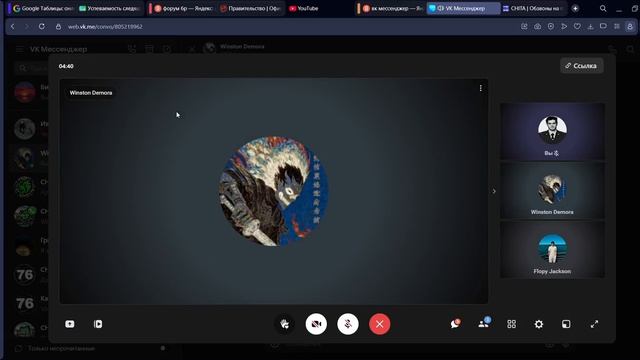View site security lock info
The width and height of the screenshot is (640, 360).
[x=58, y=27]
